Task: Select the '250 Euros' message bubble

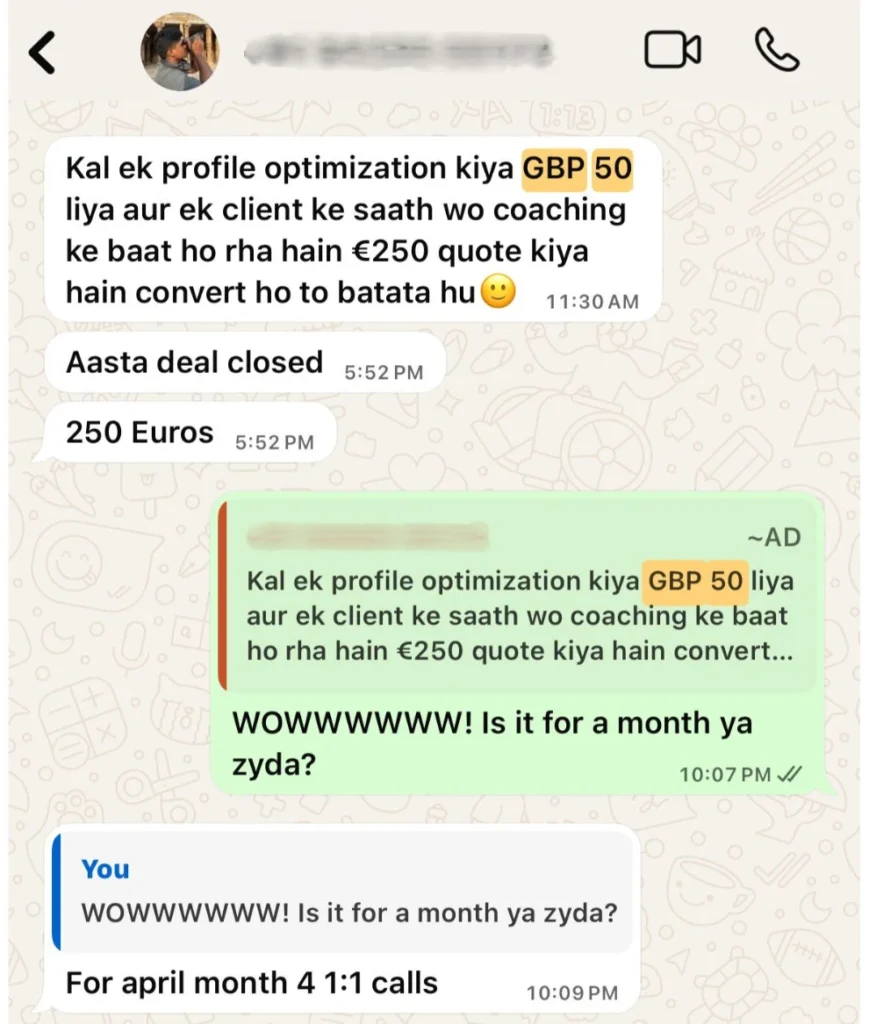Action: tap(189, 432)
